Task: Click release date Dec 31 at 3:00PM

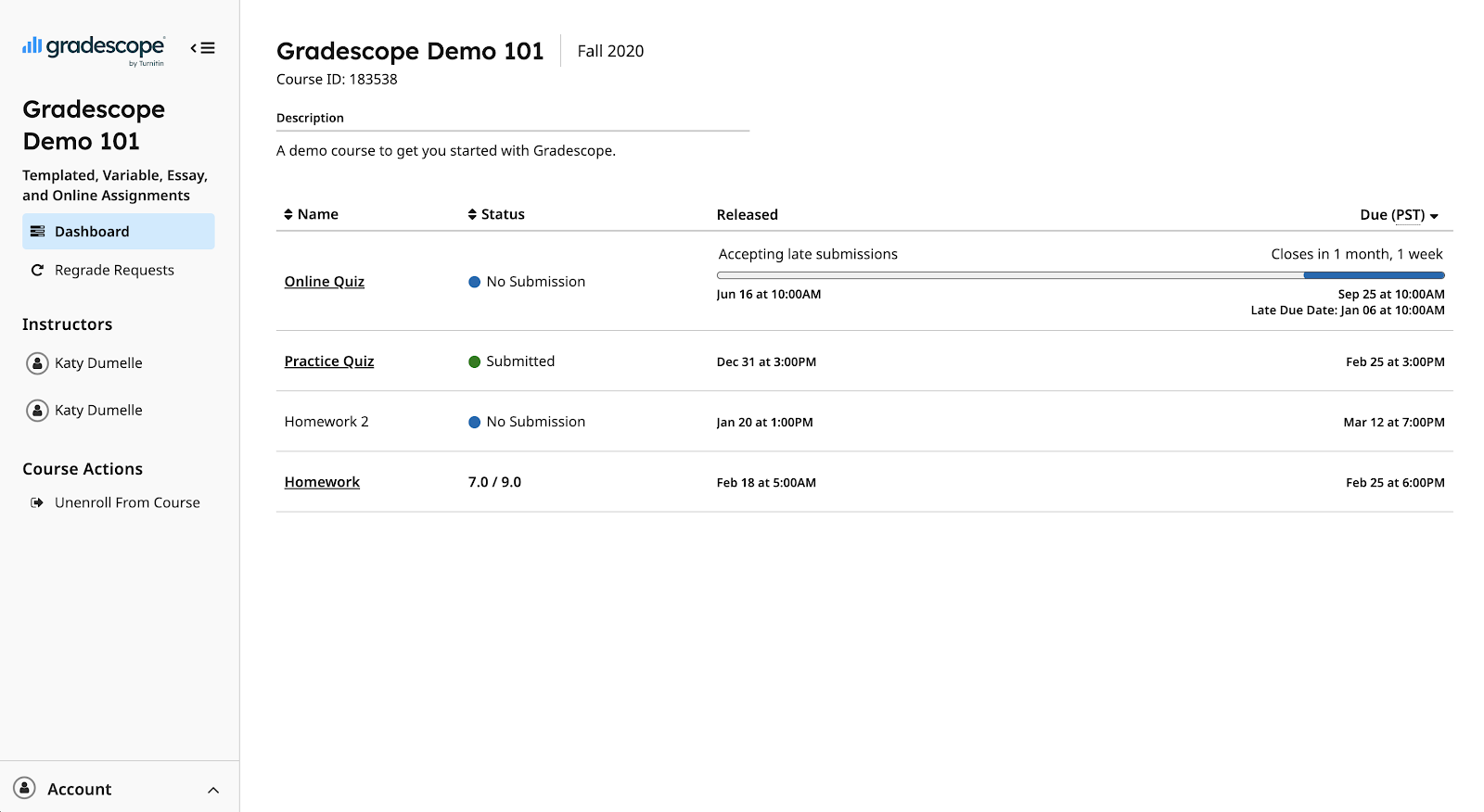Action: [766, 362]
